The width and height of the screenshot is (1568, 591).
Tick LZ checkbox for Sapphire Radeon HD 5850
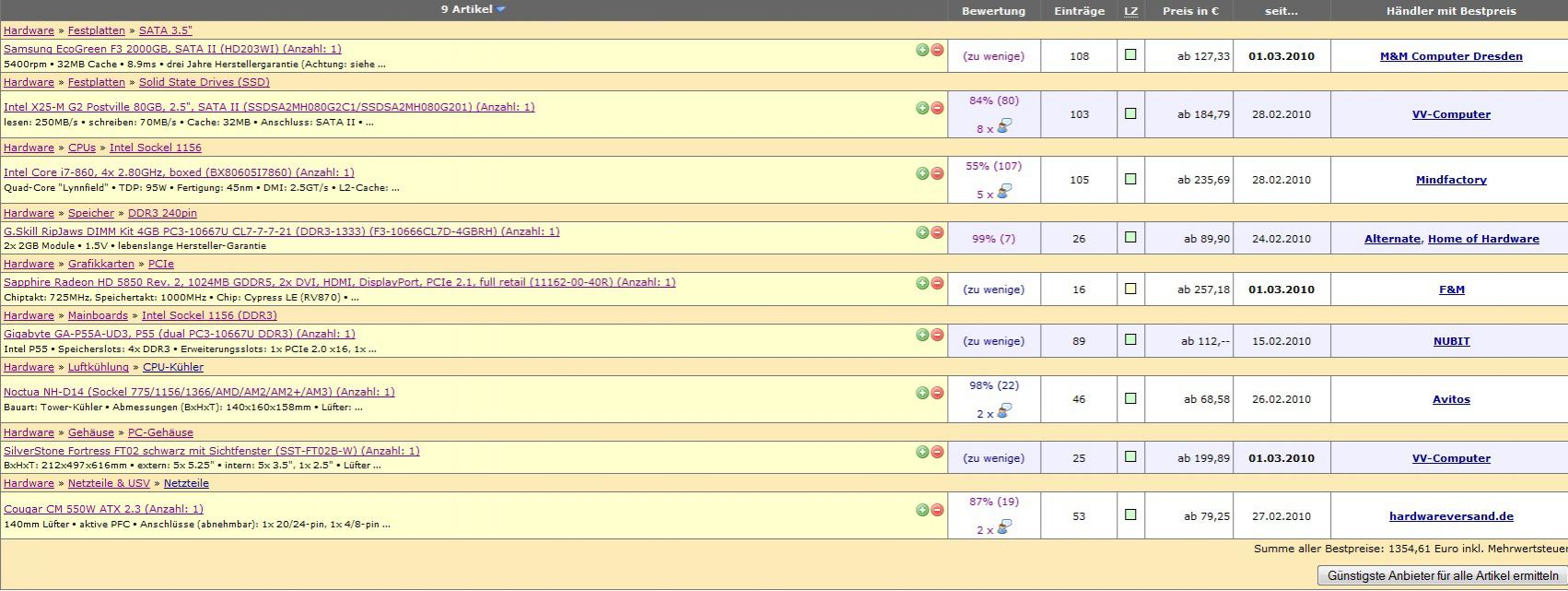(1130, 289)
